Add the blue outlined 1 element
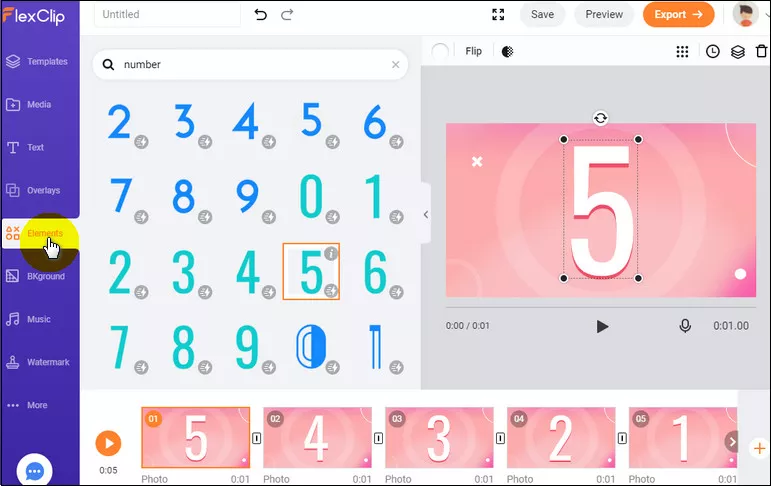771x486 pixels. click(375, 347)
